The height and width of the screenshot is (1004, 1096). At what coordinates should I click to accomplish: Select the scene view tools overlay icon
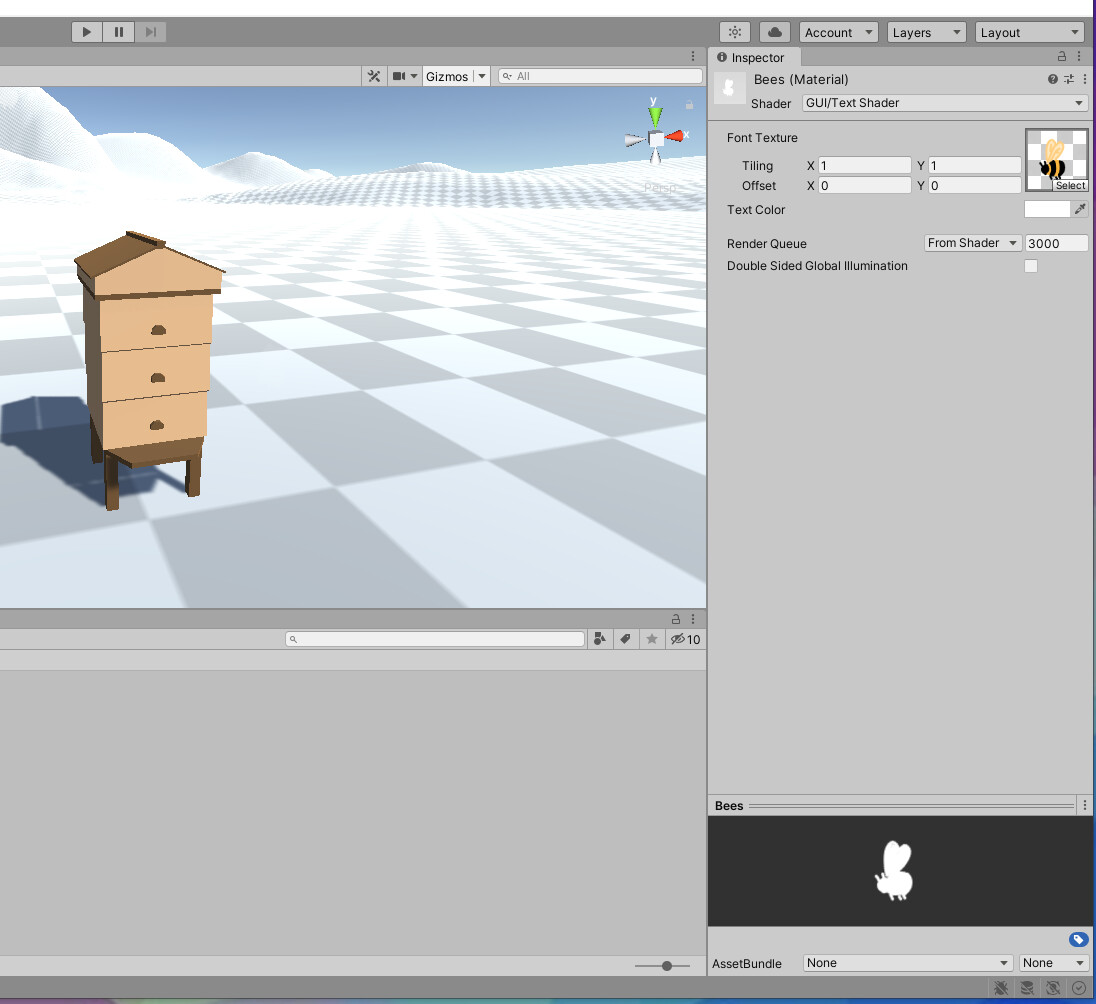point(373,76)
